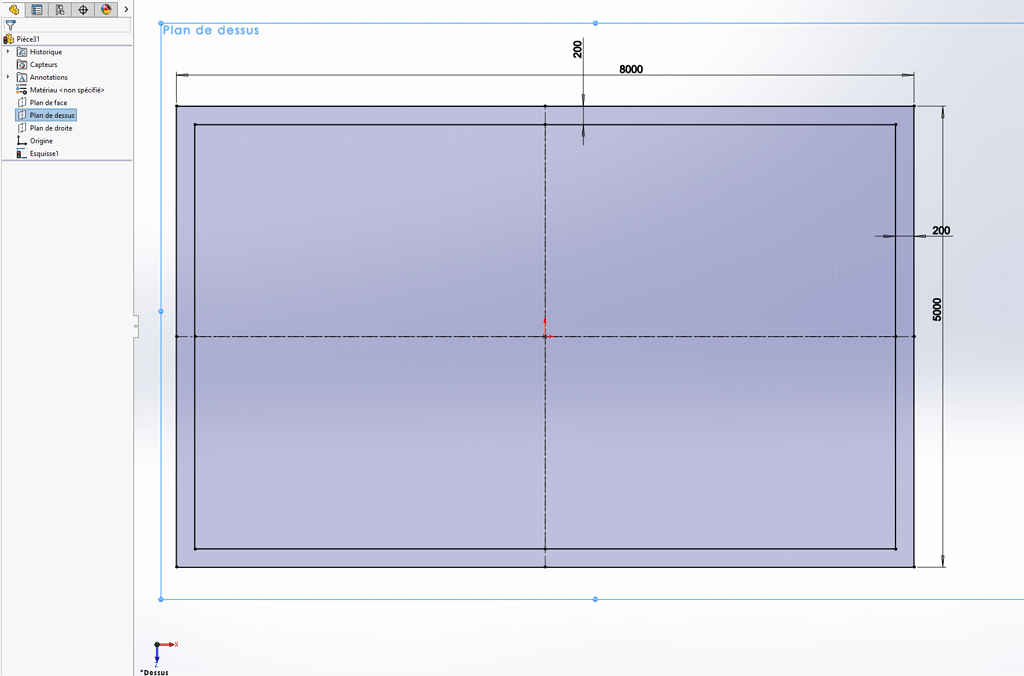1024x676 pixels.
Task: Switch to the PropertyManager tab
Action: coord(37,9)
